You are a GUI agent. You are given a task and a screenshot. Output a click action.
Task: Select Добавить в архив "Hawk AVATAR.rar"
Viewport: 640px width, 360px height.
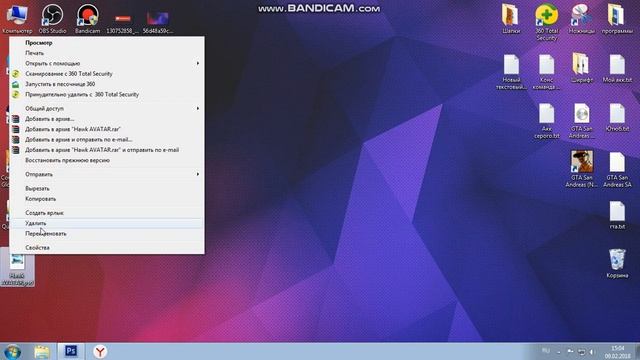(x=107, y=129)
